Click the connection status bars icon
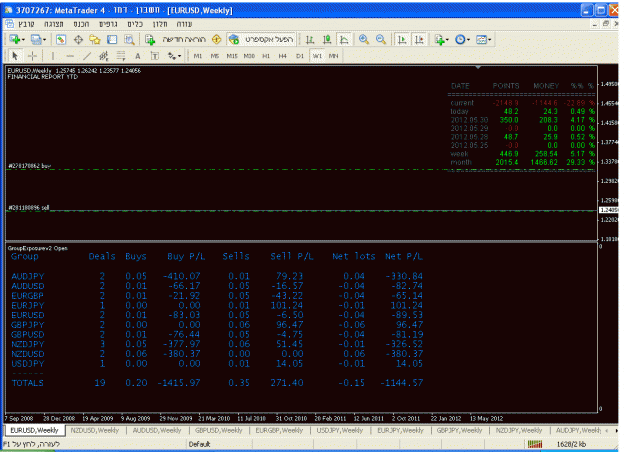625x452 pixels. (x=535, y=444)
